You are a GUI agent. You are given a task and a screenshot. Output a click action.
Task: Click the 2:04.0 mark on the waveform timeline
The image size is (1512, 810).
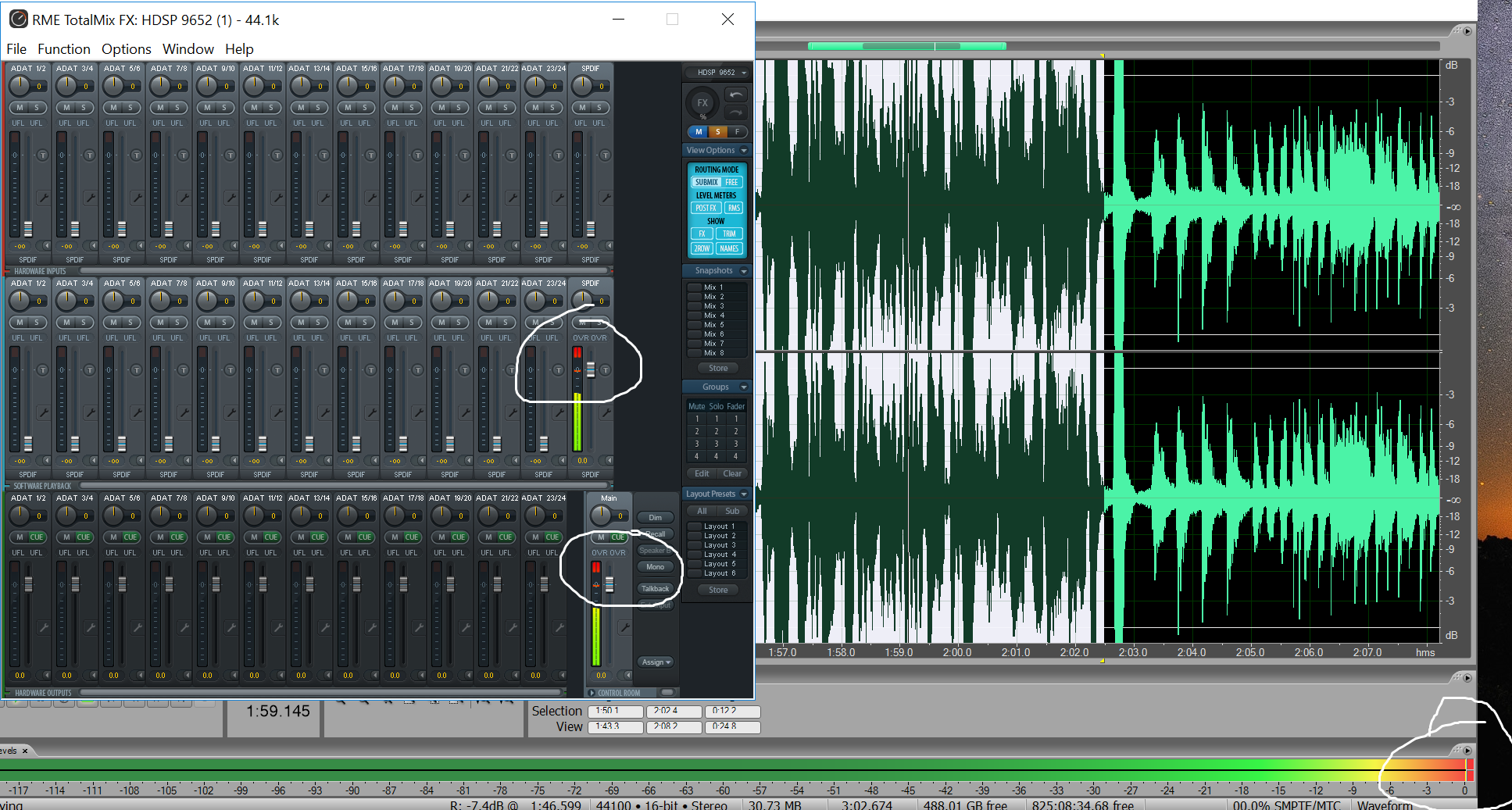[x=1192, y=652]
